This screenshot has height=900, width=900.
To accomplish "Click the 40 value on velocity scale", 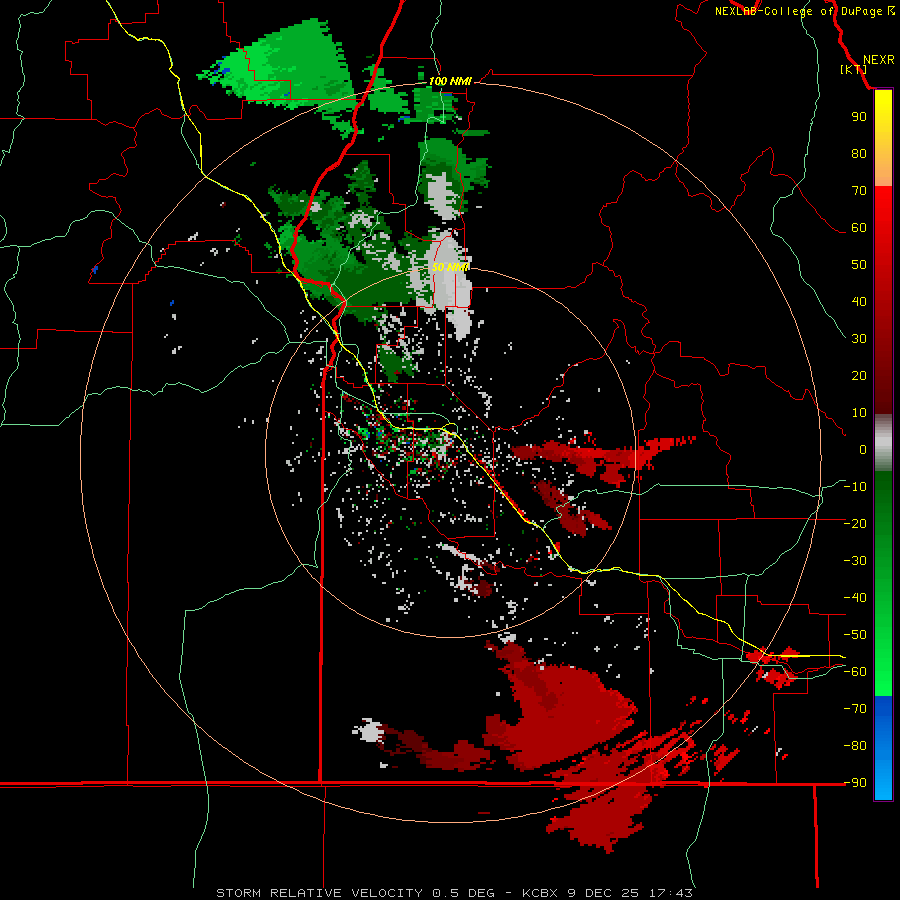I will pos(859,301).
